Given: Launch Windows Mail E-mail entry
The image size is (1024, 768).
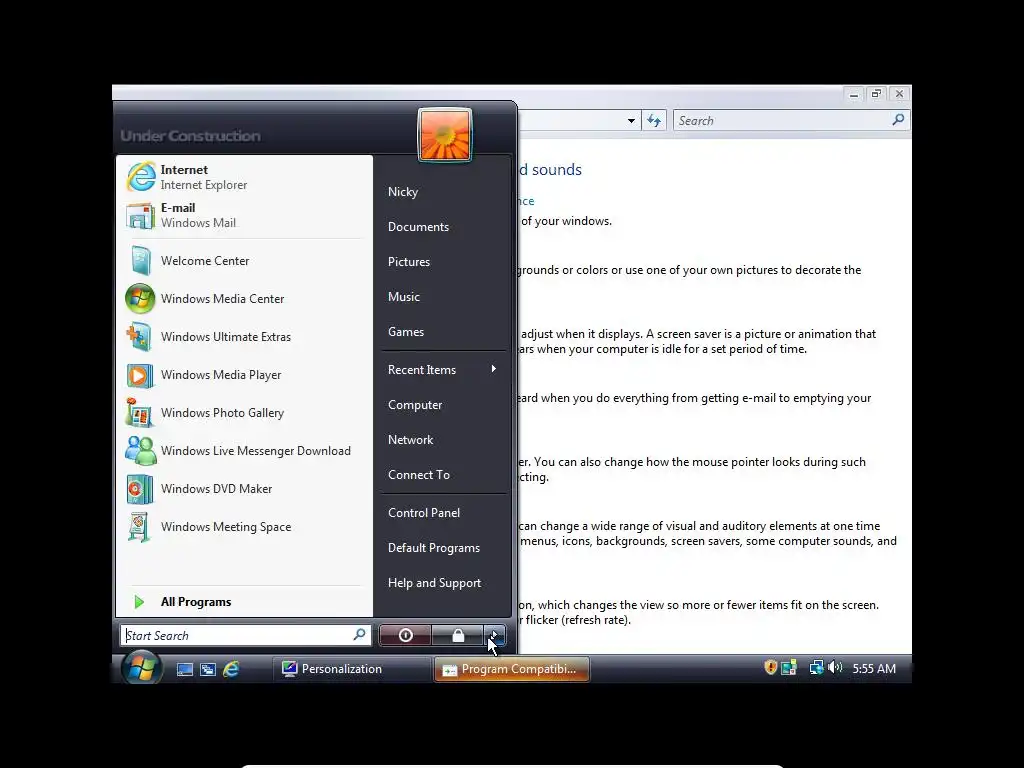Looking at the screenshot, I should point(242,216).
